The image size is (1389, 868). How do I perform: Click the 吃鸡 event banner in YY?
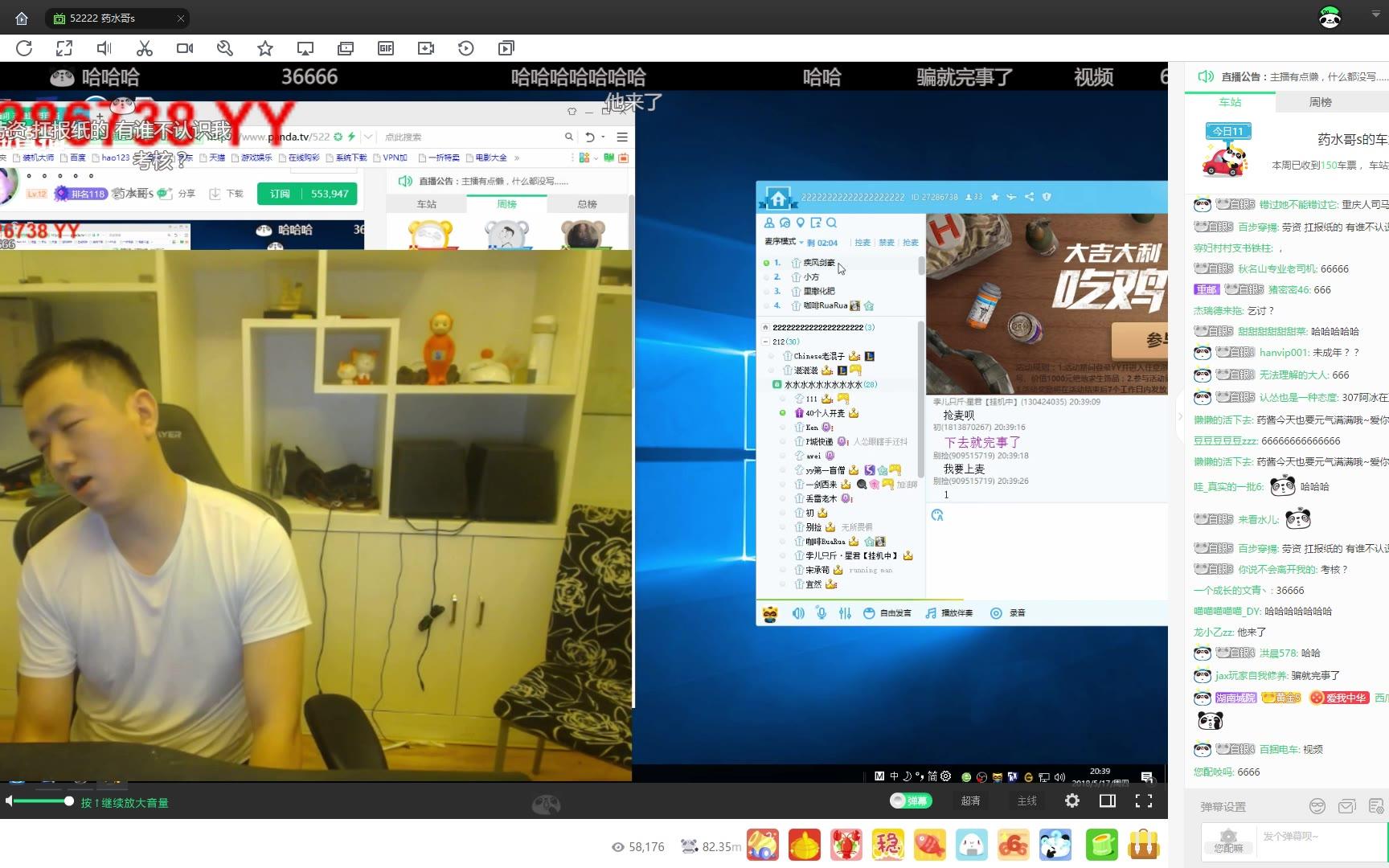point(1047,304)
